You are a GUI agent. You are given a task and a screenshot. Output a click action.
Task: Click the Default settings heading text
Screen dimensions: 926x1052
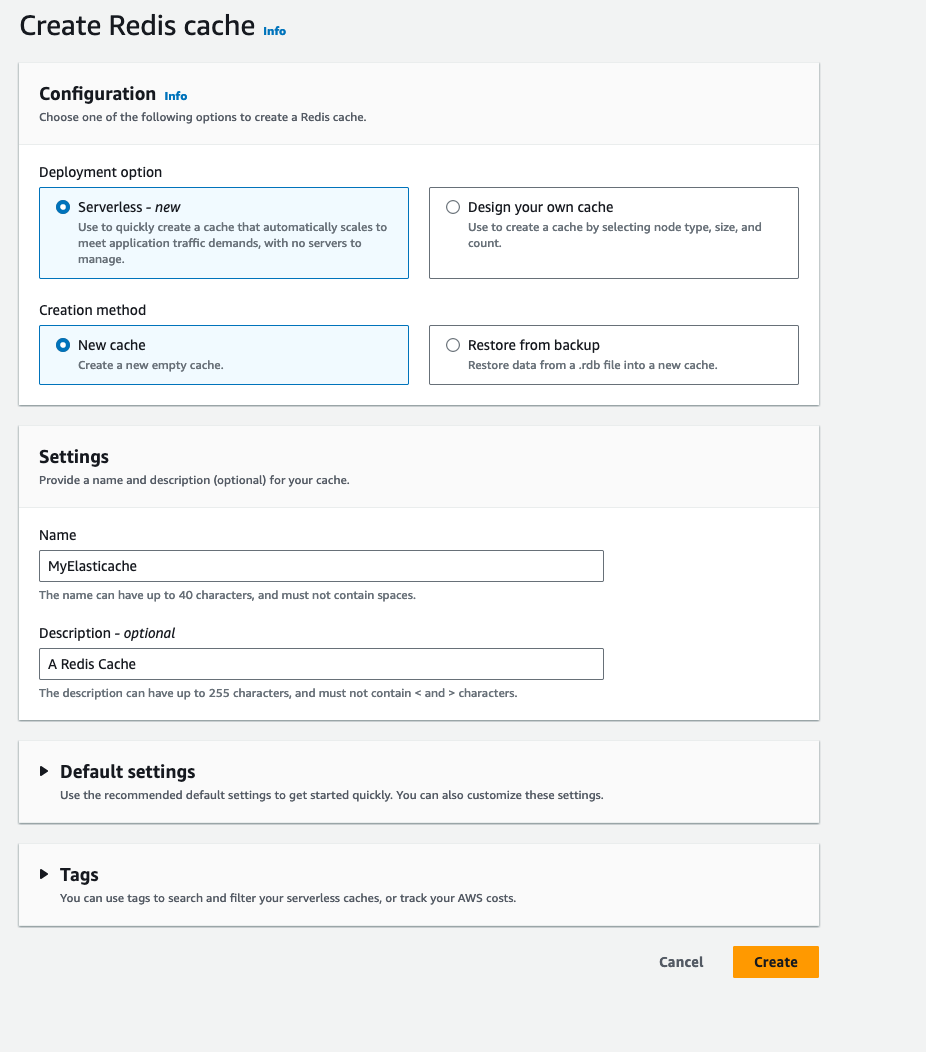click(x=128, y=772)
